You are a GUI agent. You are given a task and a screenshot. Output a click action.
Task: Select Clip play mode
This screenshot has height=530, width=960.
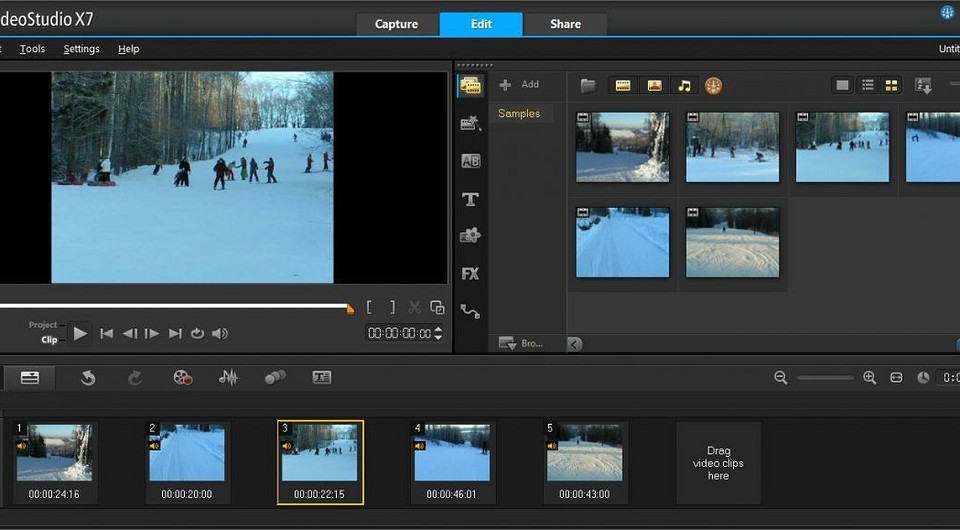coord(50,340)
